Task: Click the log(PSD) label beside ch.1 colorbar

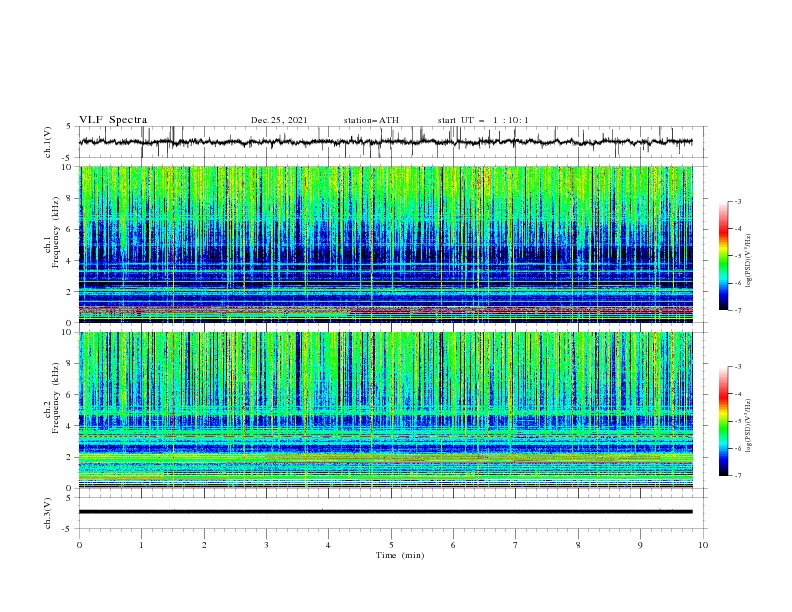Action: tap(748, 261)
